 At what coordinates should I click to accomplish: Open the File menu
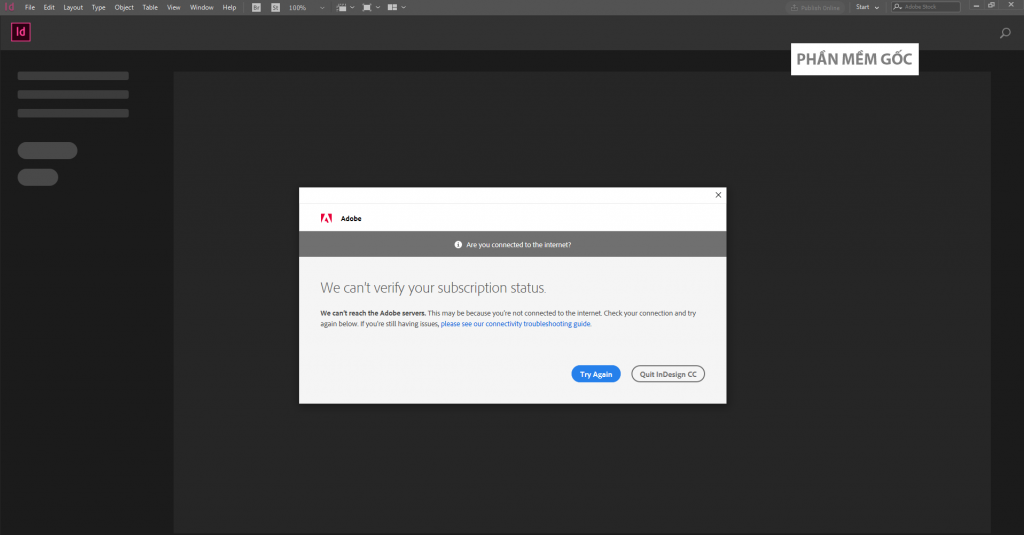click(30, 8)
